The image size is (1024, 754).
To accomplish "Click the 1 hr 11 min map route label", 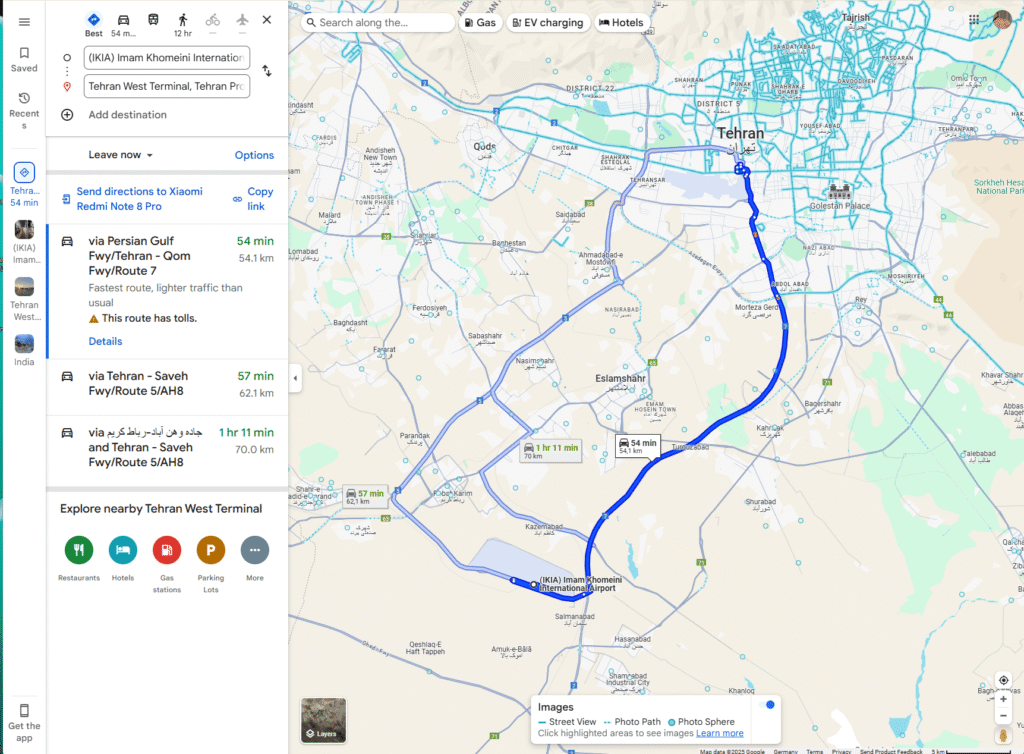I will click(551, 451).
